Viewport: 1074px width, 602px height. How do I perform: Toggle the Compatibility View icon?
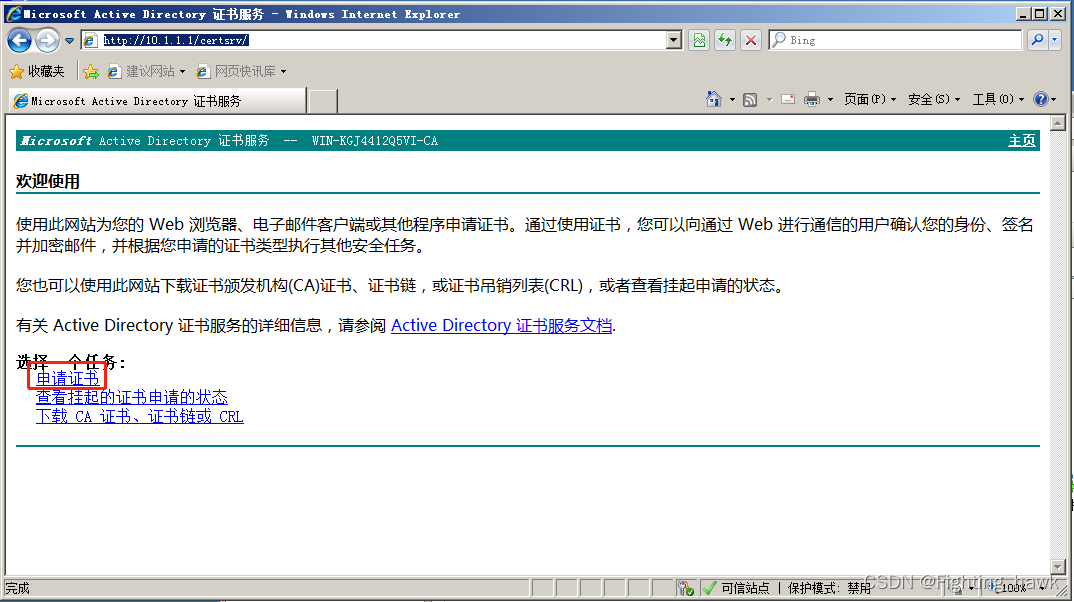[699, 40]
